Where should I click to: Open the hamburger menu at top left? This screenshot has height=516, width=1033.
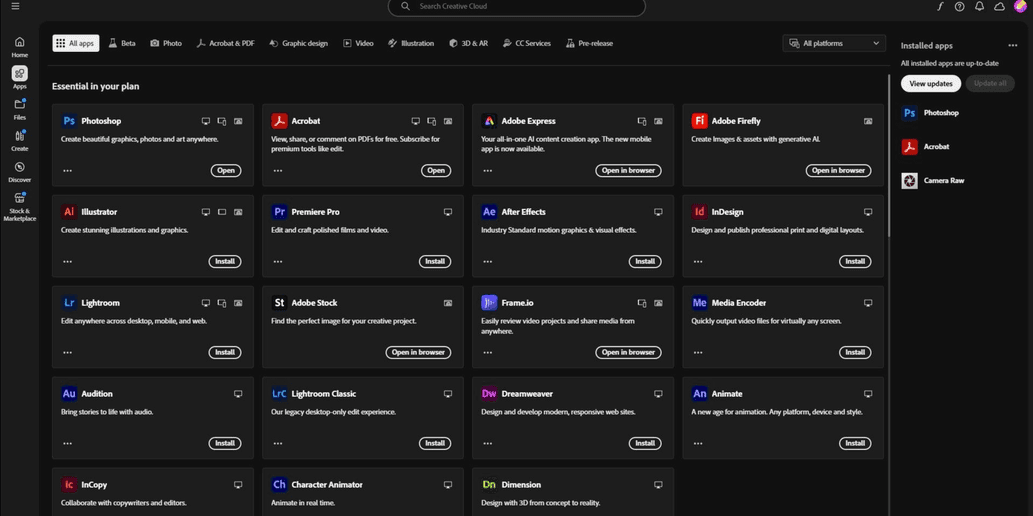pyautogui.click(x=15, y=6)
